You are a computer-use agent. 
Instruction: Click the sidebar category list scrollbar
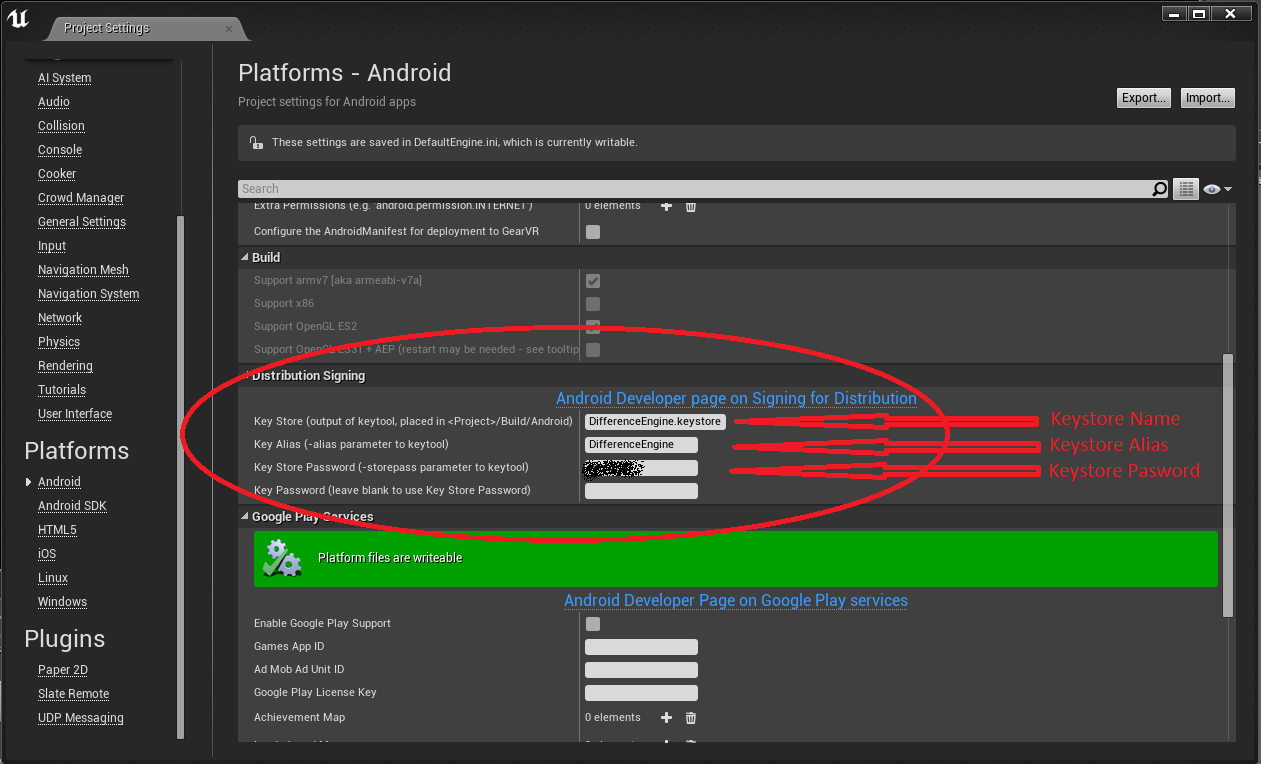point(180,476)
